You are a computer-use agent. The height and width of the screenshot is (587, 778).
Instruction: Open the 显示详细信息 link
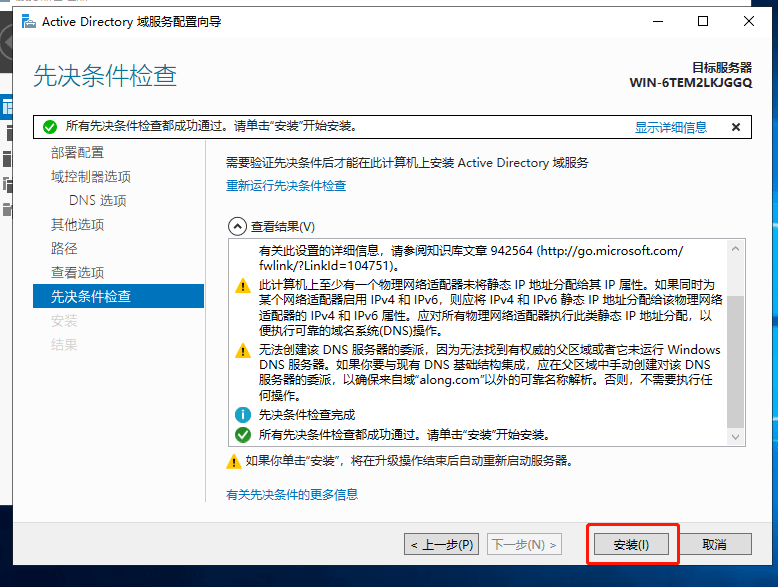[671, 128]
